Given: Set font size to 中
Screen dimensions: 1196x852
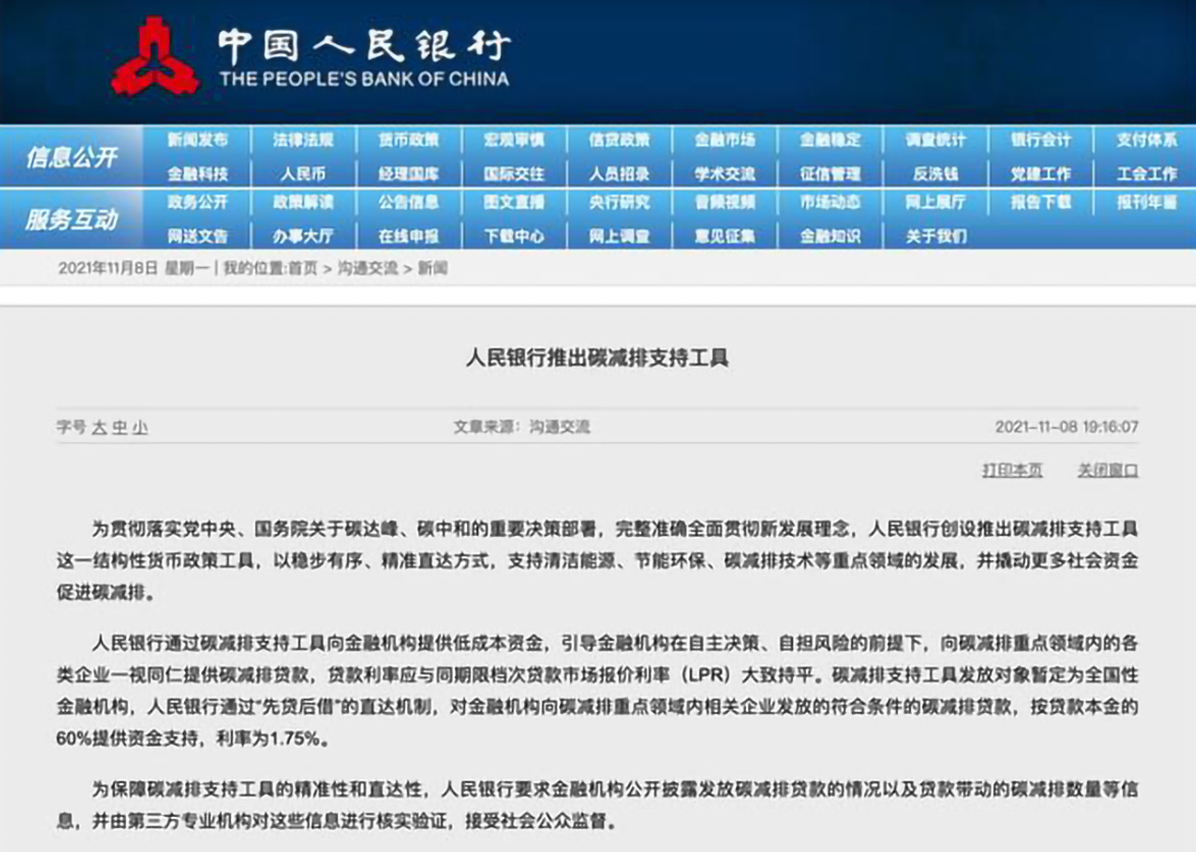Looking at the screenshot, I should coord(120,428).
